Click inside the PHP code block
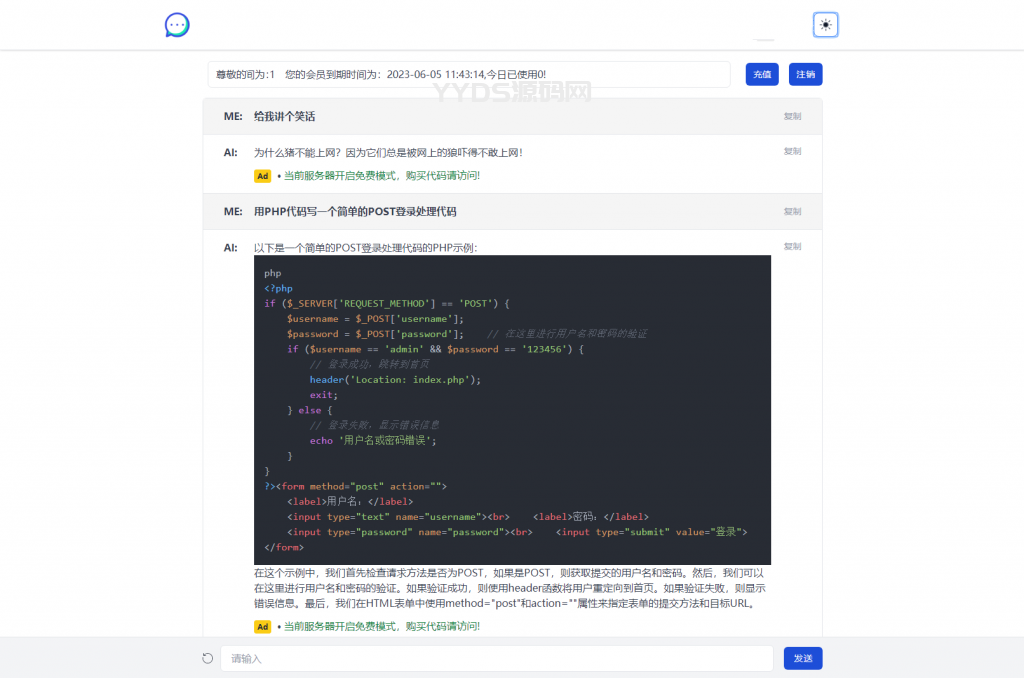Viewport: 1024px width, 678px height. [x=512, y=410]
